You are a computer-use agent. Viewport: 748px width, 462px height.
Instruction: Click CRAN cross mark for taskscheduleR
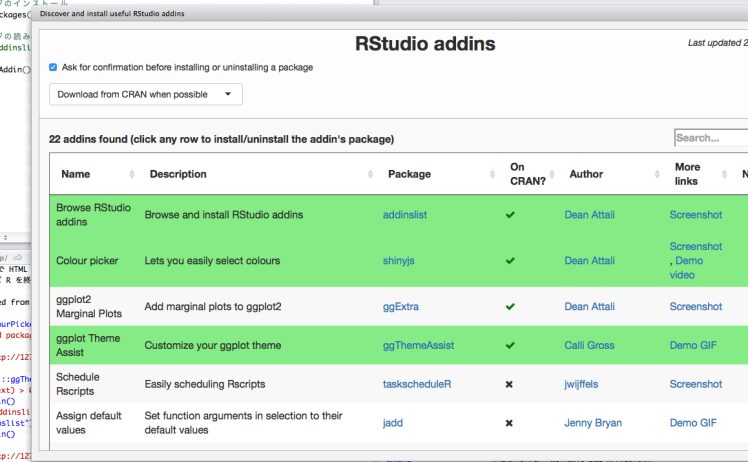[510, 384]
